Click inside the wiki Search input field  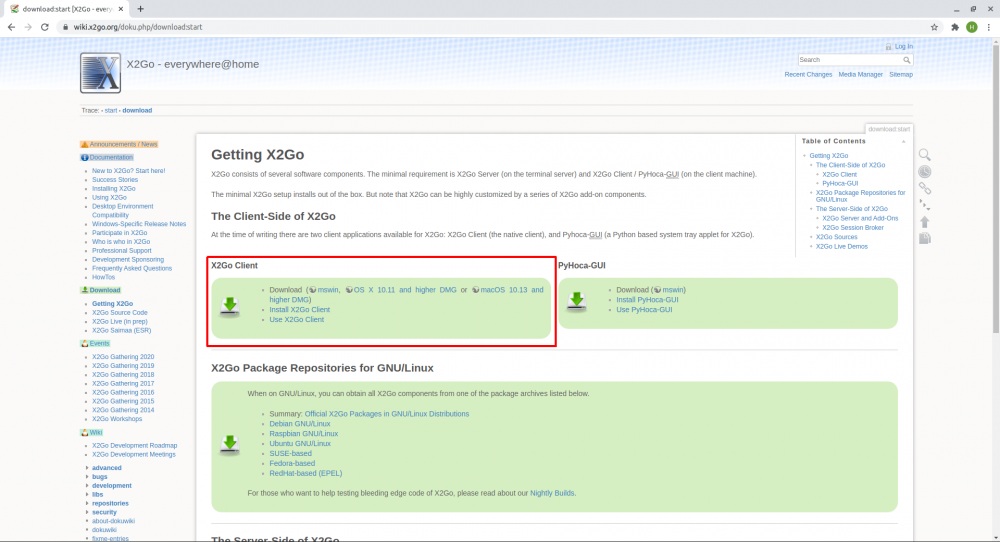[849, 60]
